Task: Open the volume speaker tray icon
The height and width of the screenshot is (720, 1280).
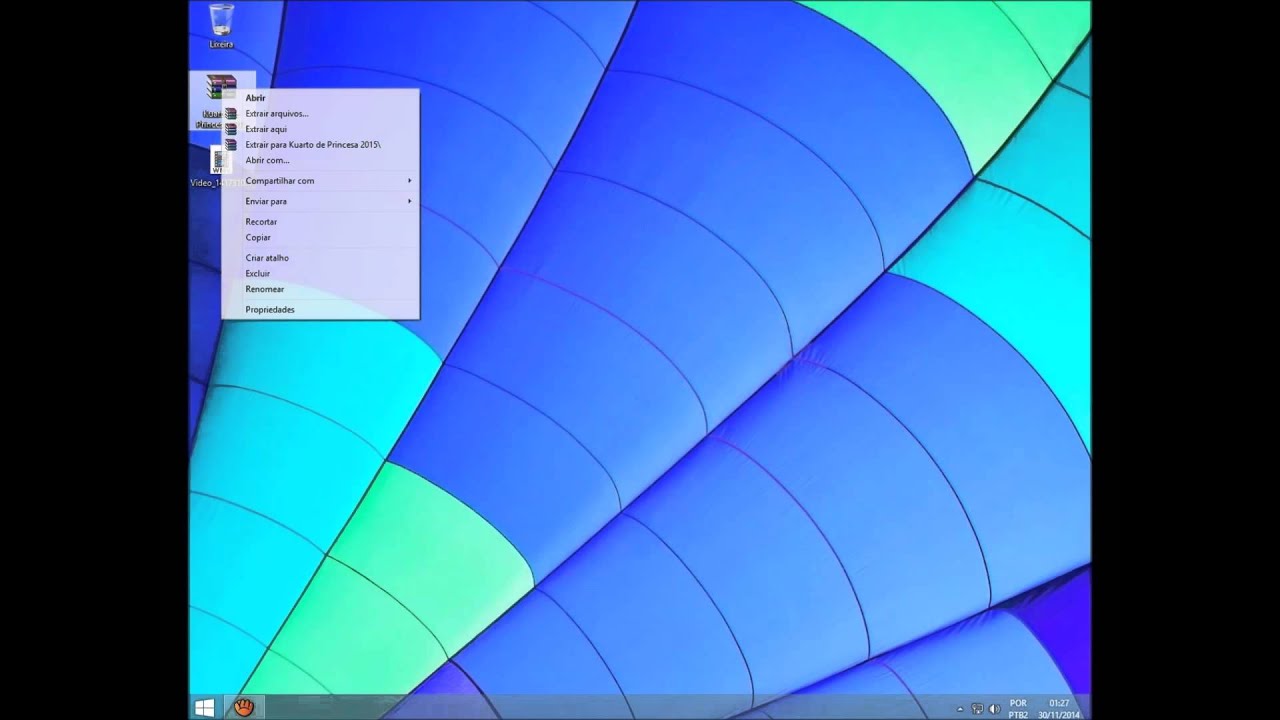Action: tap(994, 709)
